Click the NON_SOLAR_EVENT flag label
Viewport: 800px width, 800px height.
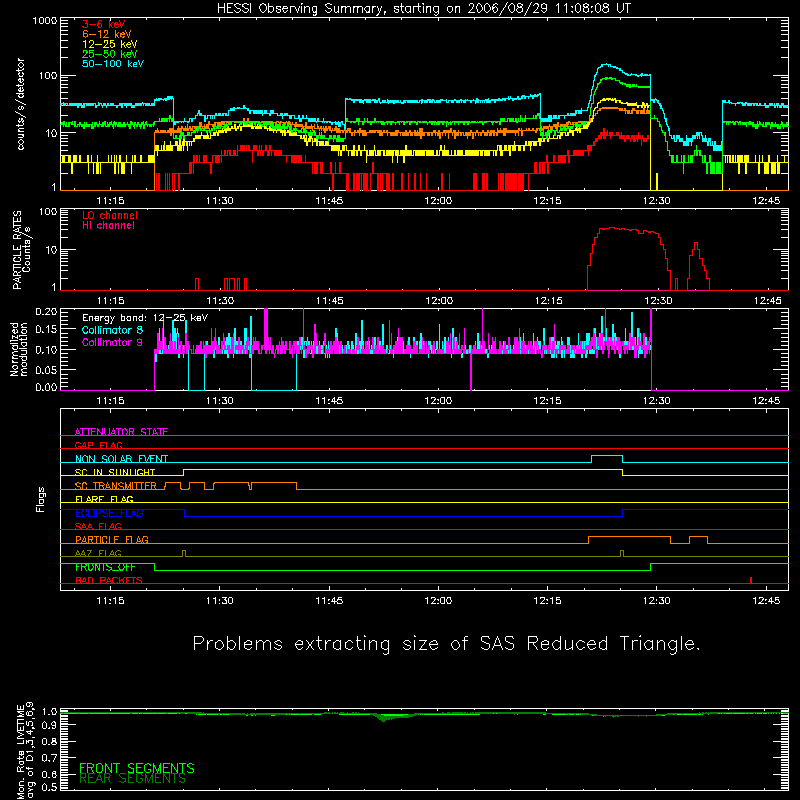121,459
